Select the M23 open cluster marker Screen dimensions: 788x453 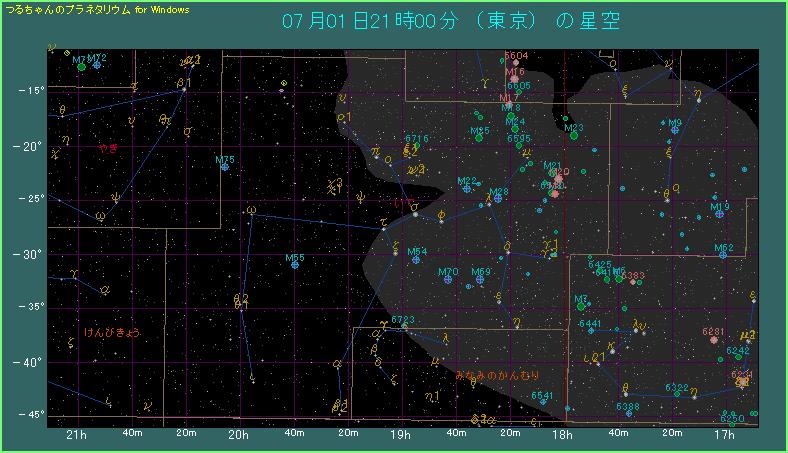click(x=573, y=136)
